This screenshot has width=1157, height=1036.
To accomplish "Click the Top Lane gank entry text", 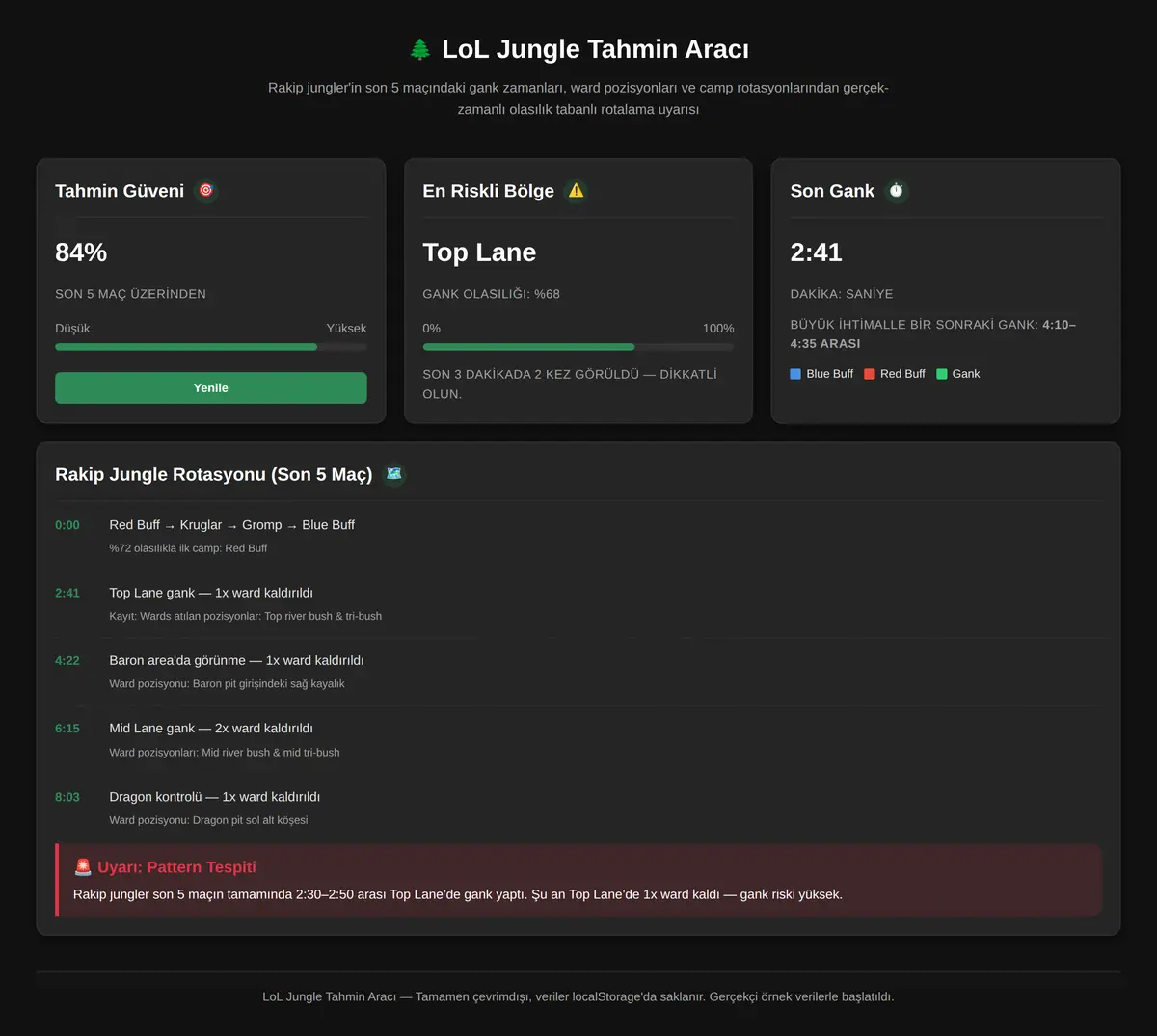I will coord(211,593).
